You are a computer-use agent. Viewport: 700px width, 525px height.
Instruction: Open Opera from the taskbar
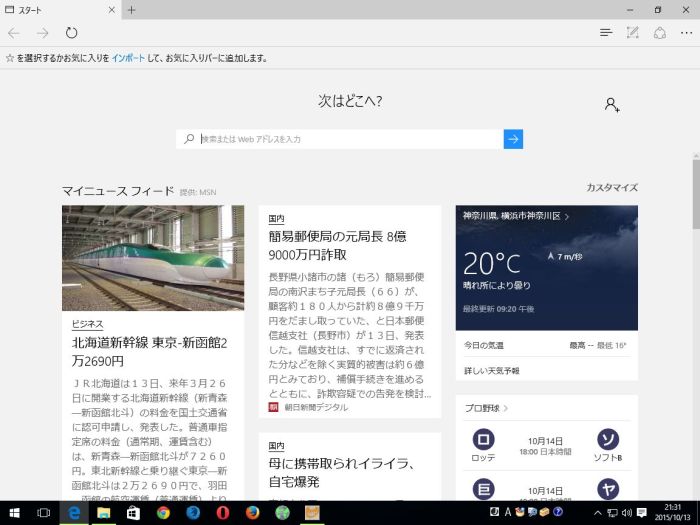[223, 513]
